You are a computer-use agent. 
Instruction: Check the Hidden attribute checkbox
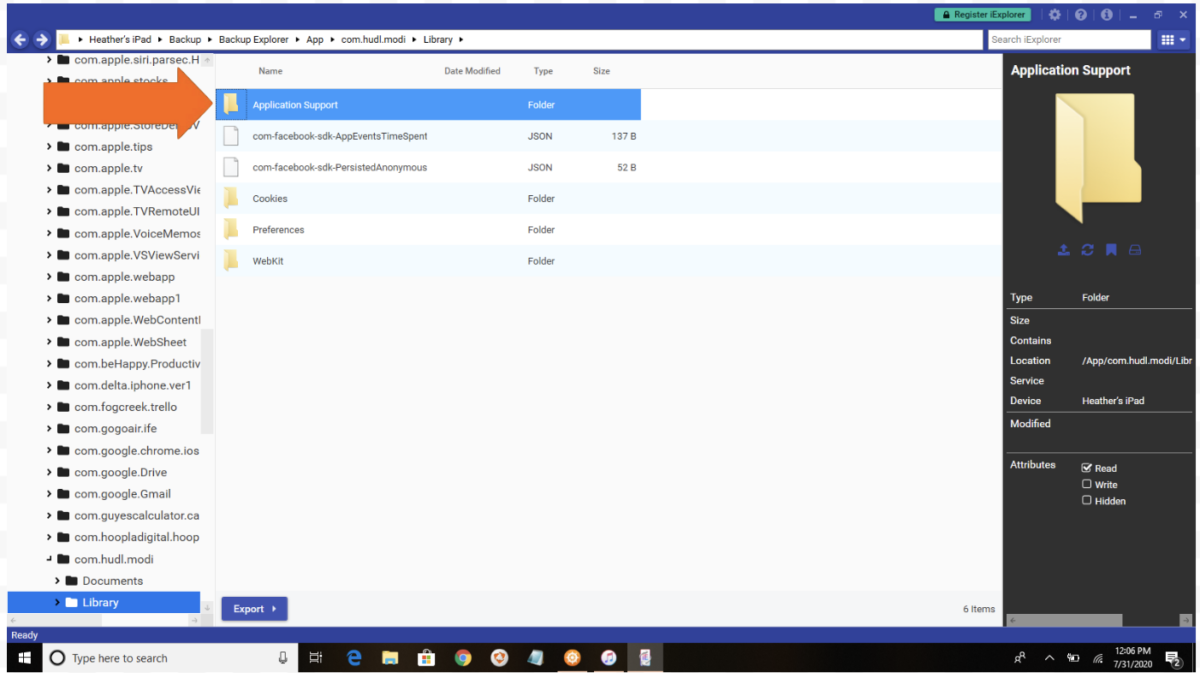pos(1087,500)
